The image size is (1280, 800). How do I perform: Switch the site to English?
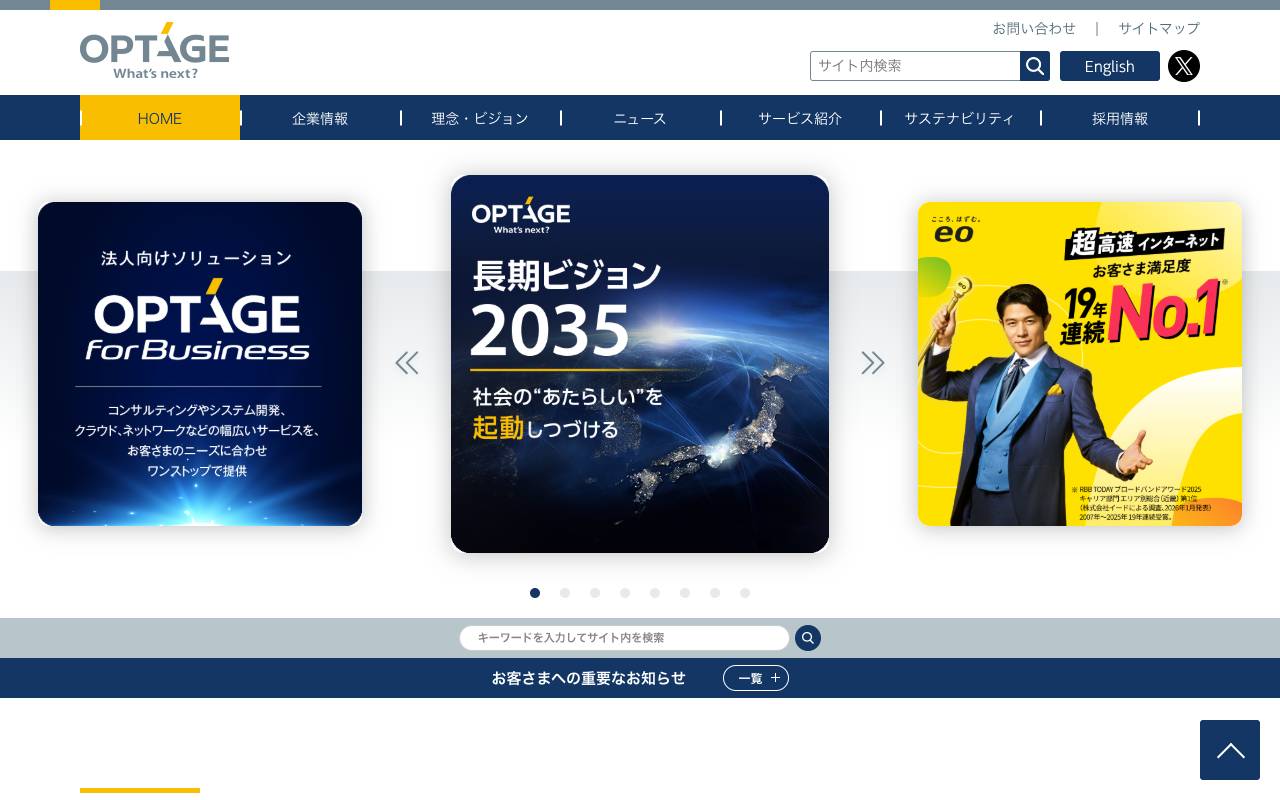coord(1110,66)
